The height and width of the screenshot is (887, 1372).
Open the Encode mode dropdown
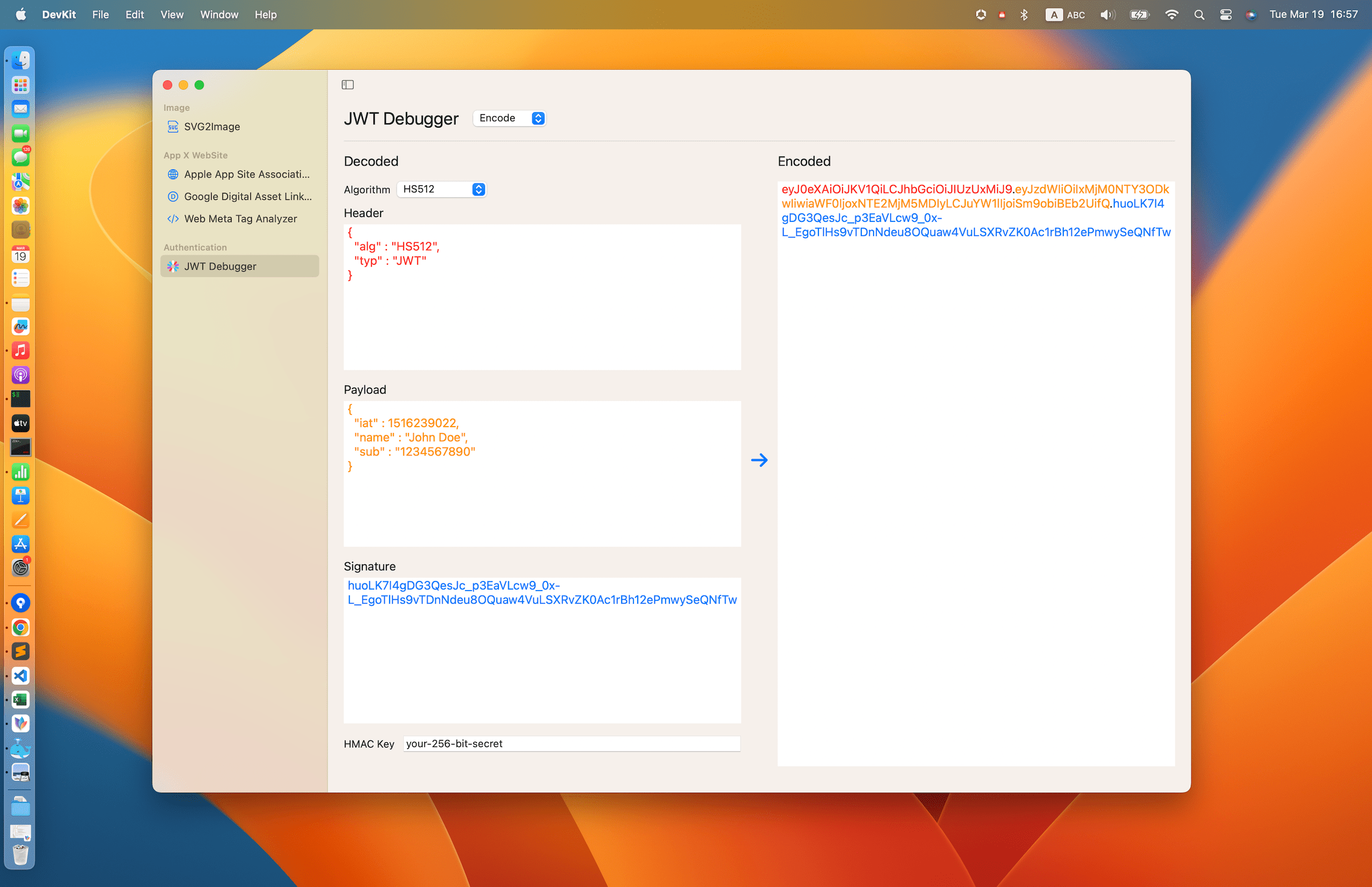point(509,118)
